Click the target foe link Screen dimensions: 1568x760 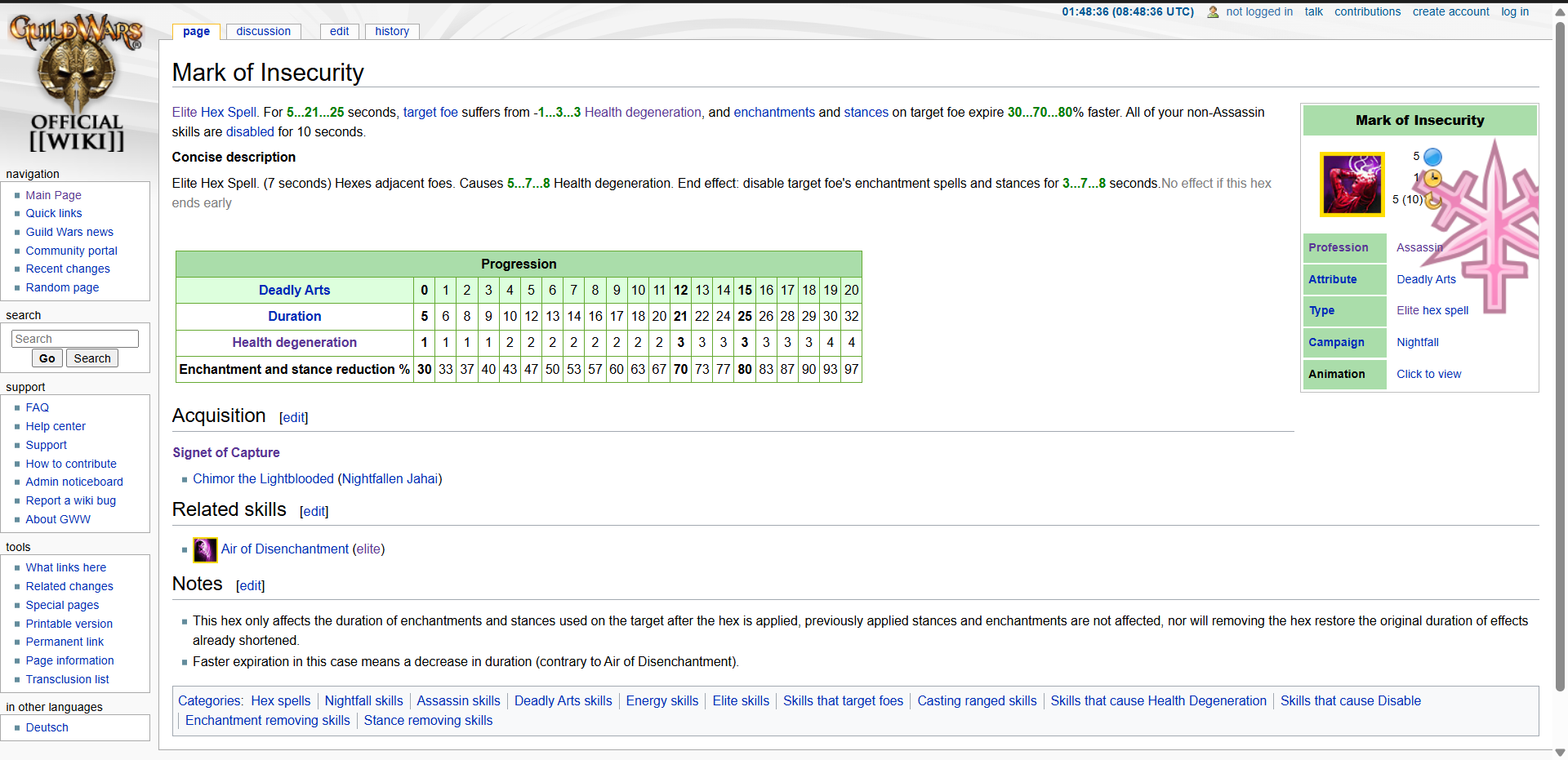[x=430, y=113]
